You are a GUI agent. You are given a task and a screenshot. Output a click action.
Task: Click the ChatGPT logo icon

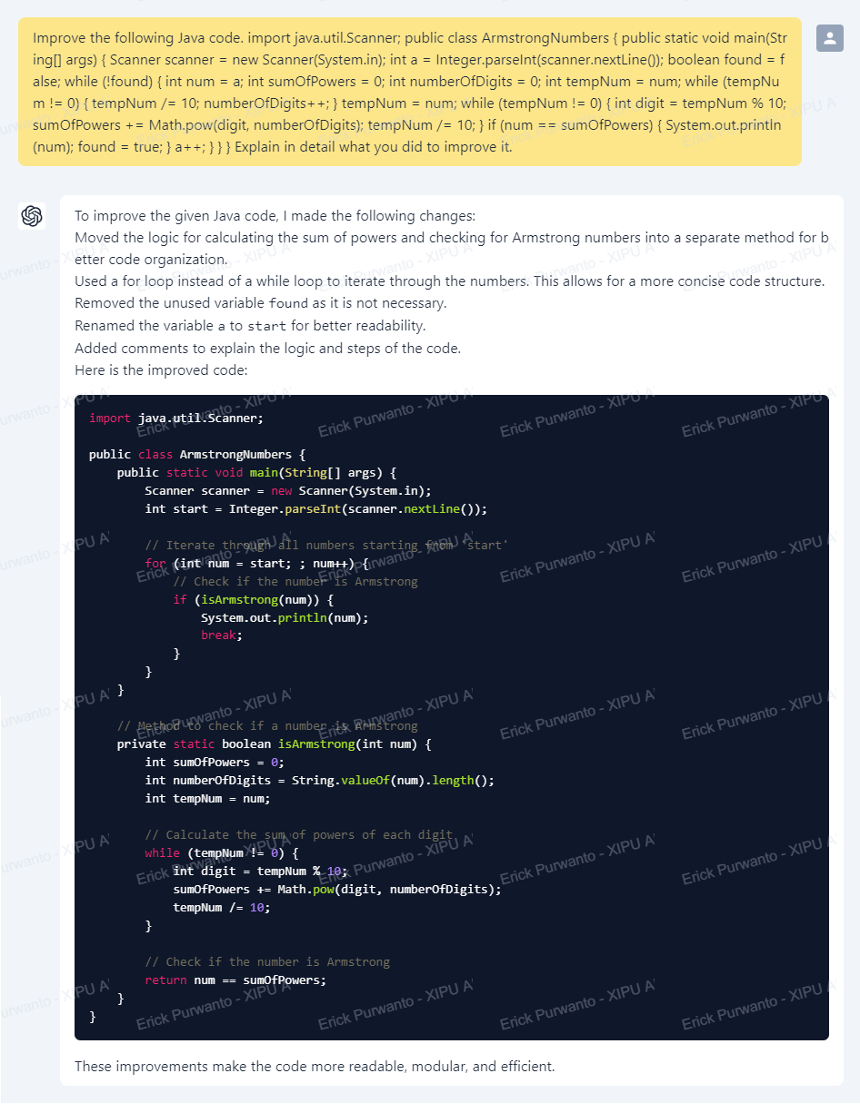pyautogui.click(x=32, y=215)
